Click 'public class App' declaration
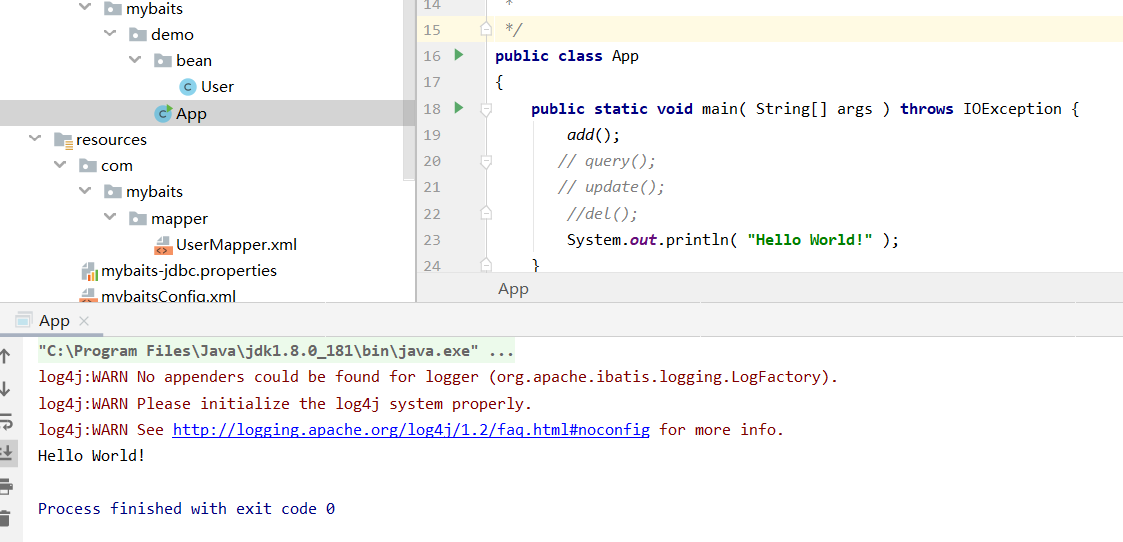The image size is (1123, 542). (x=567, y=56)
